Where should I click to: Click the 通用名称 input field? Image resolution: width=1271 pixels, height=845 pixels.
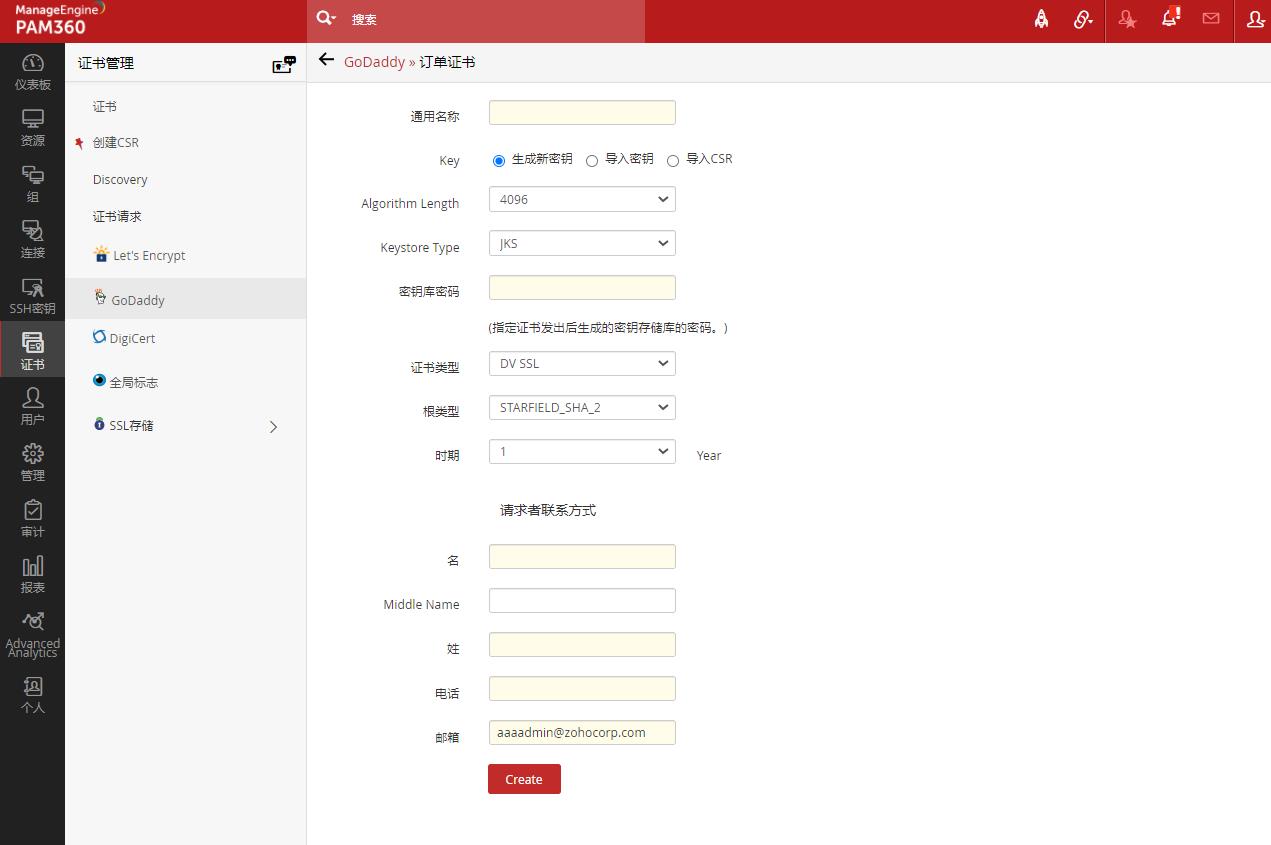click(x=582, y=113)
